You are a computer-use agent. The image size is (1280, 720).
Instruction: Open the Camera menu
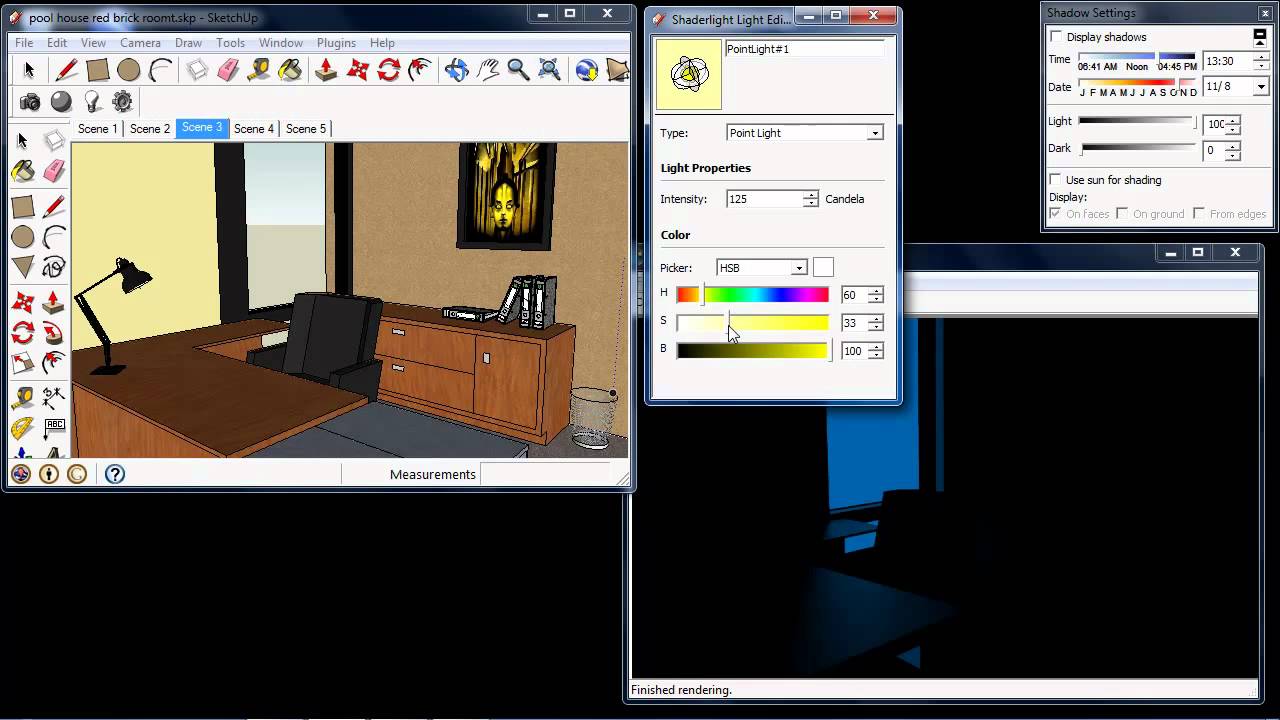[140, 43]
